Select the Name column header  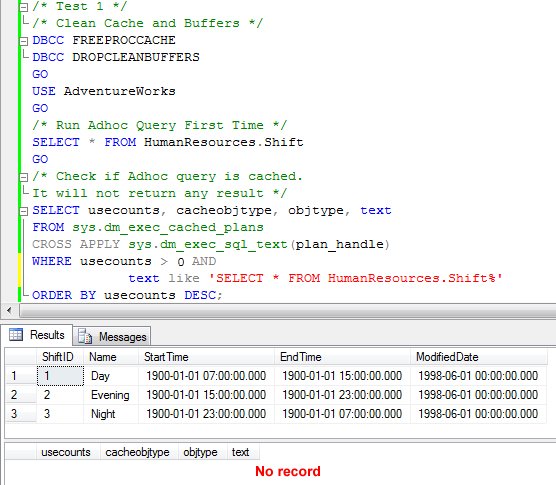click(x=111, y=357)
